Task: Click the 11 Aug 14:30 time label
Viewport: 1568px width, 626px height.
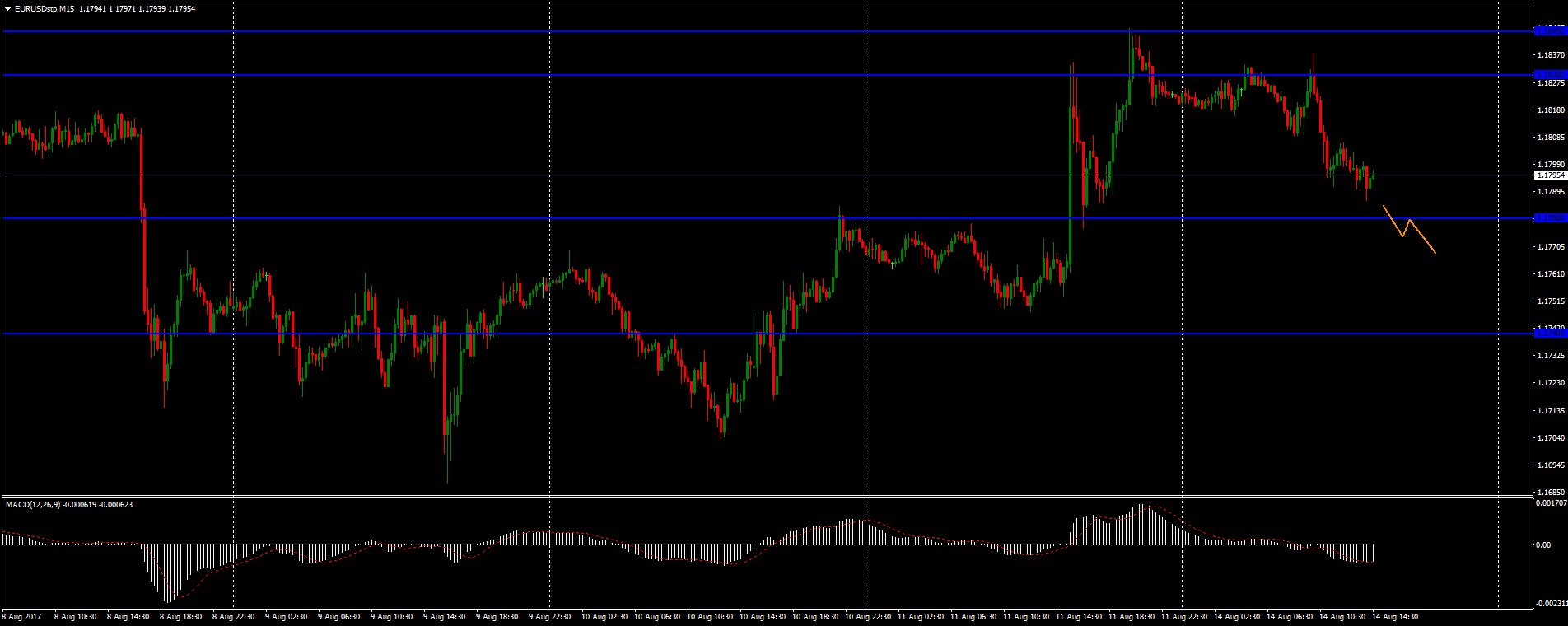Action: pyautogui.click(x=1079, y=616)
